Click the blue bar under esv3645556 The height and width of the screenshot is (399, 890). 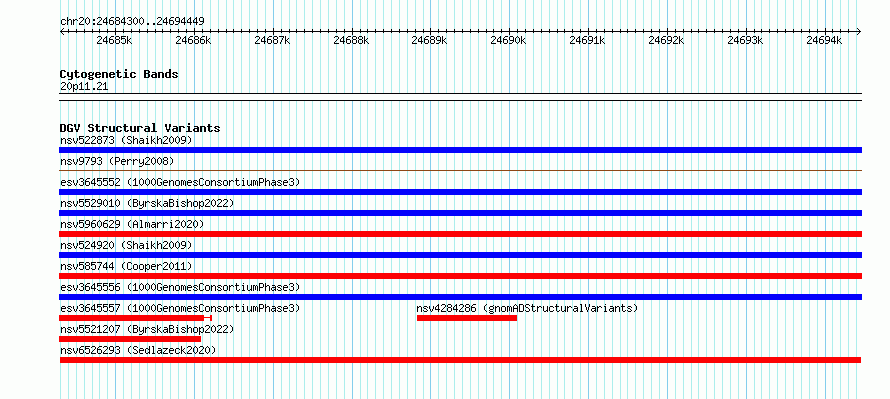460,297
